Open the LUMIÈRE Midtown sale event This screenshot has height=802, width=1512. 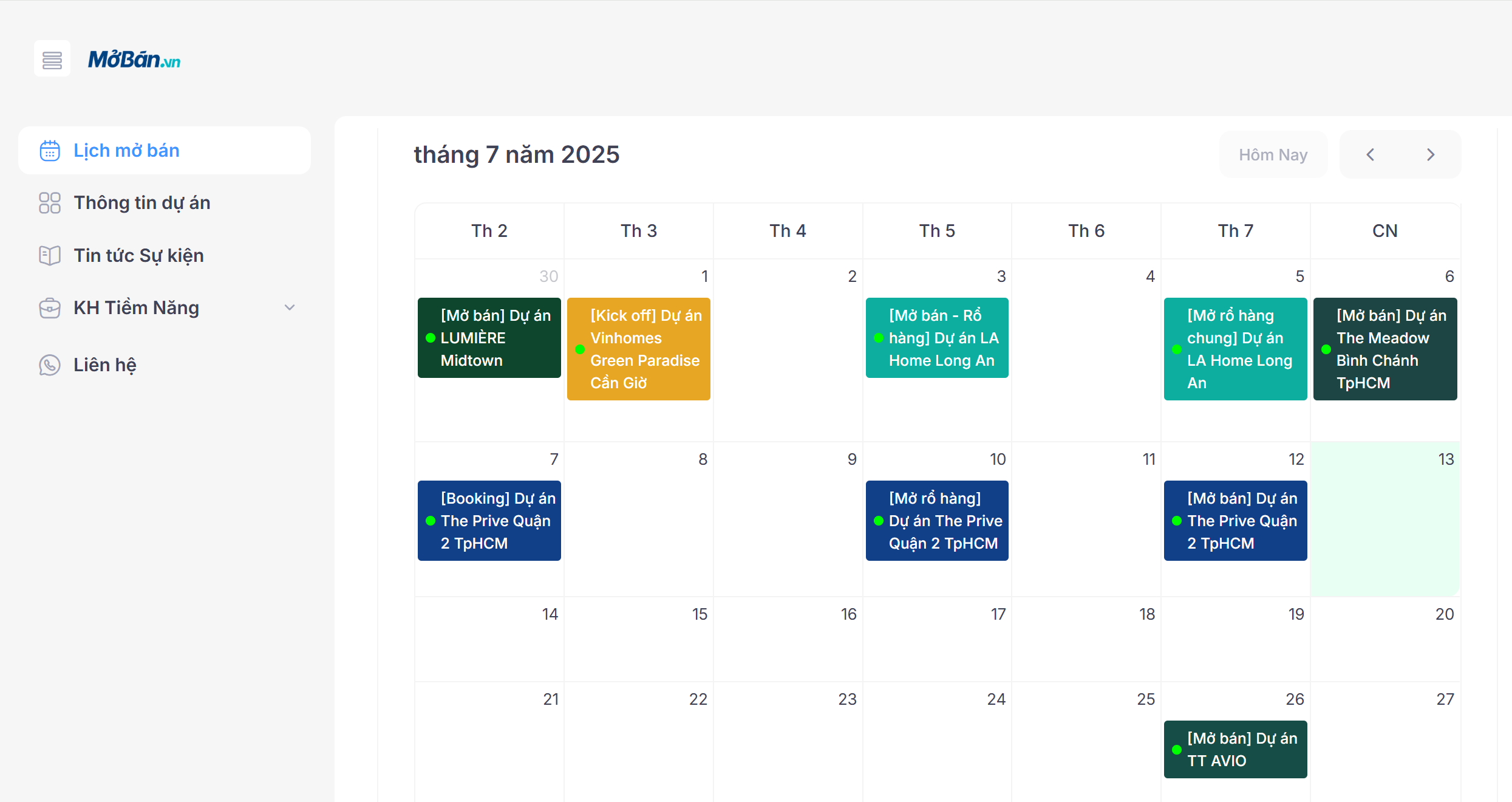(x=489, y=338)
